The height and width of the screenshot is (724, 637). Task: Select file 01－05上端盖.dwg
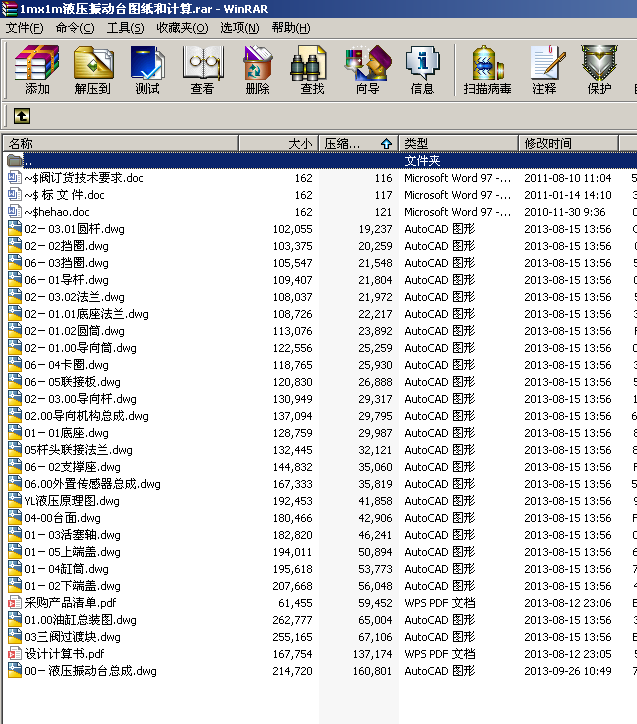point(72,552)
